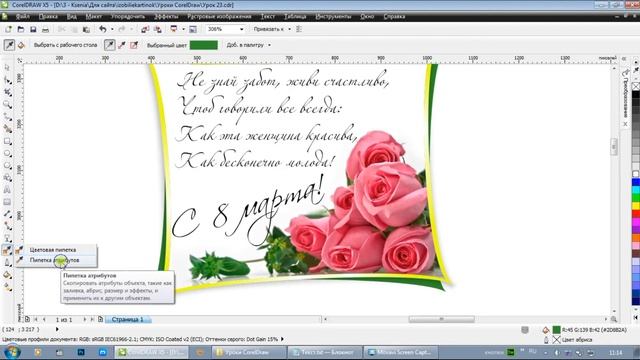Select the Outline pen tool
Screen dimensions: 640x360
coord(7,263)
